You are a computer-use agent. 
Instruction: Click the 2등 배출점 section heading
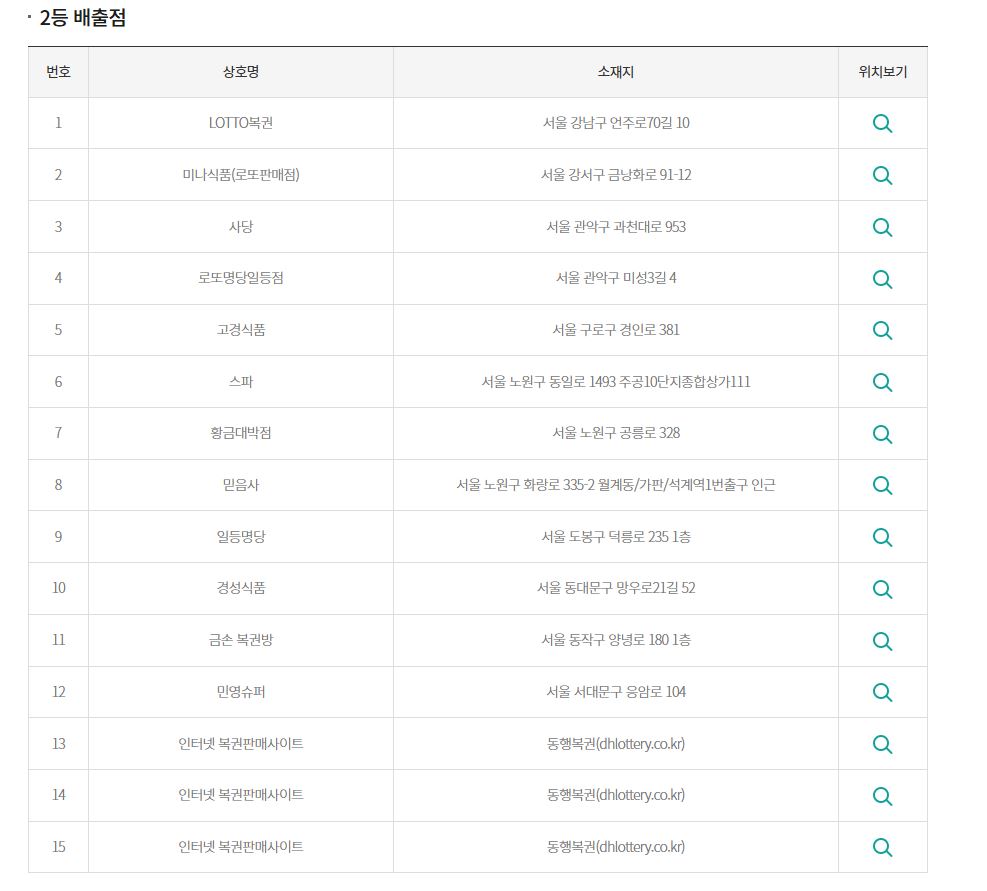point(82,17)
